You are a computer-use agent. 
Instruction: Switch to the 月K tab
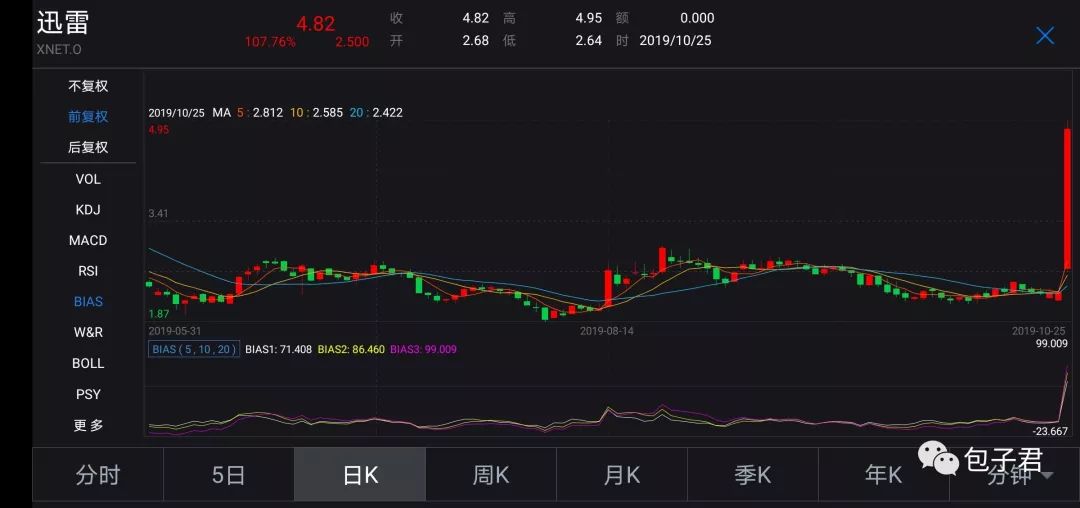[x=621, y=475]
